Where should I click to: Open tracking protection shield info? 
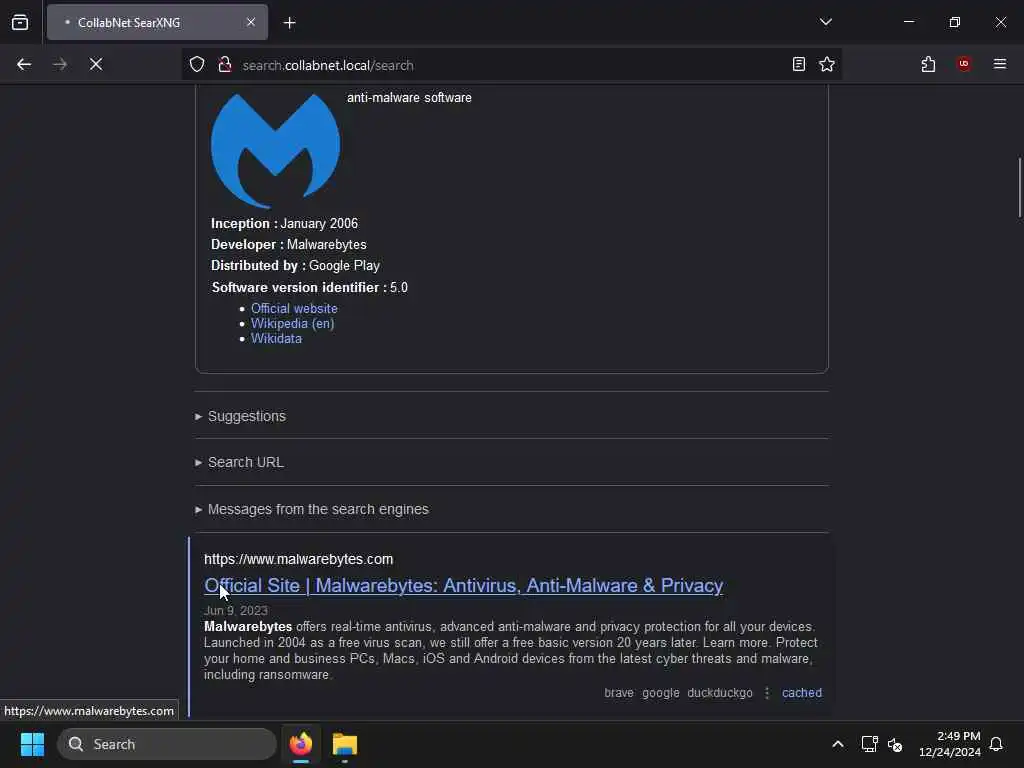[x=197, y=65]
